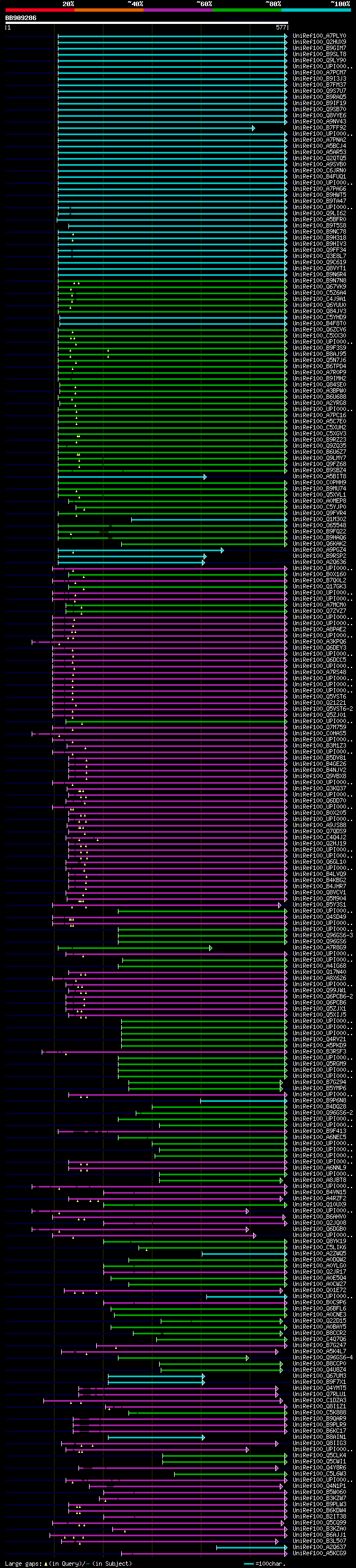
Task: Select the UniRef100_C5YHD9 label
Action: [x=319, y=318]
